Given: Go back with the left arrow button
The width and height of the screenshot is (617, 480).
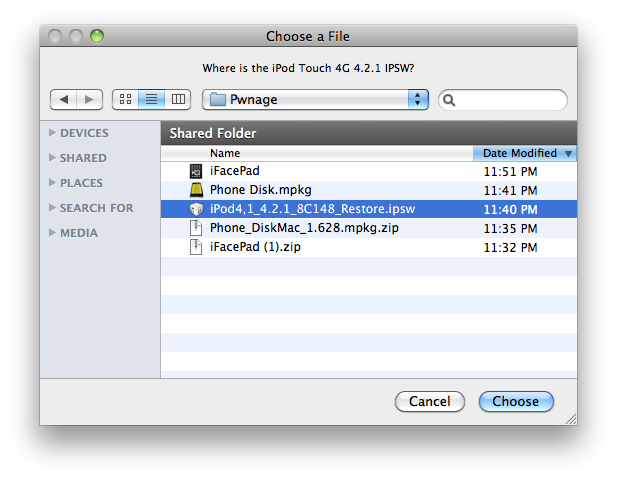Looking at the screenshot, I should (64, 100).
